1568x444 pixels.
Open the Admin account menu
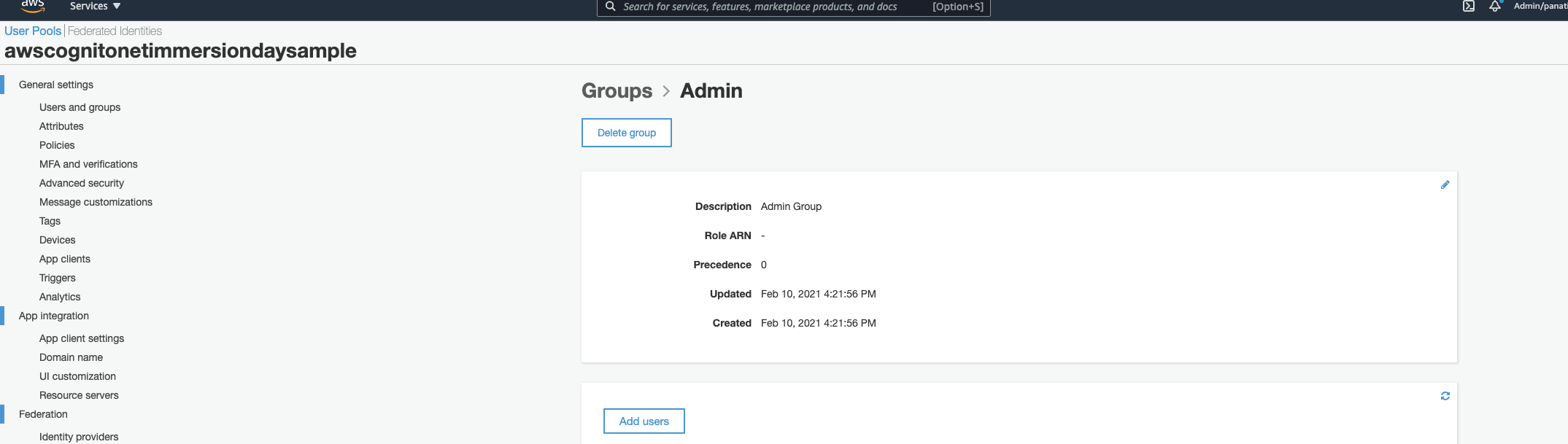[1540, 6]
